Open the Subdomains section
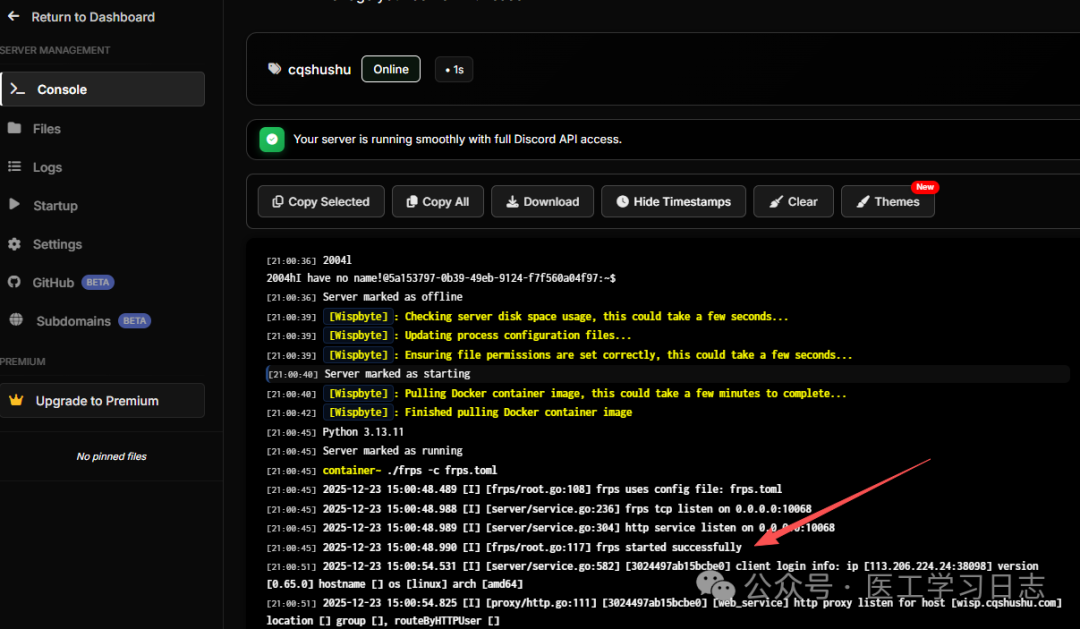 pyautogui.click(x=73, y=321)
